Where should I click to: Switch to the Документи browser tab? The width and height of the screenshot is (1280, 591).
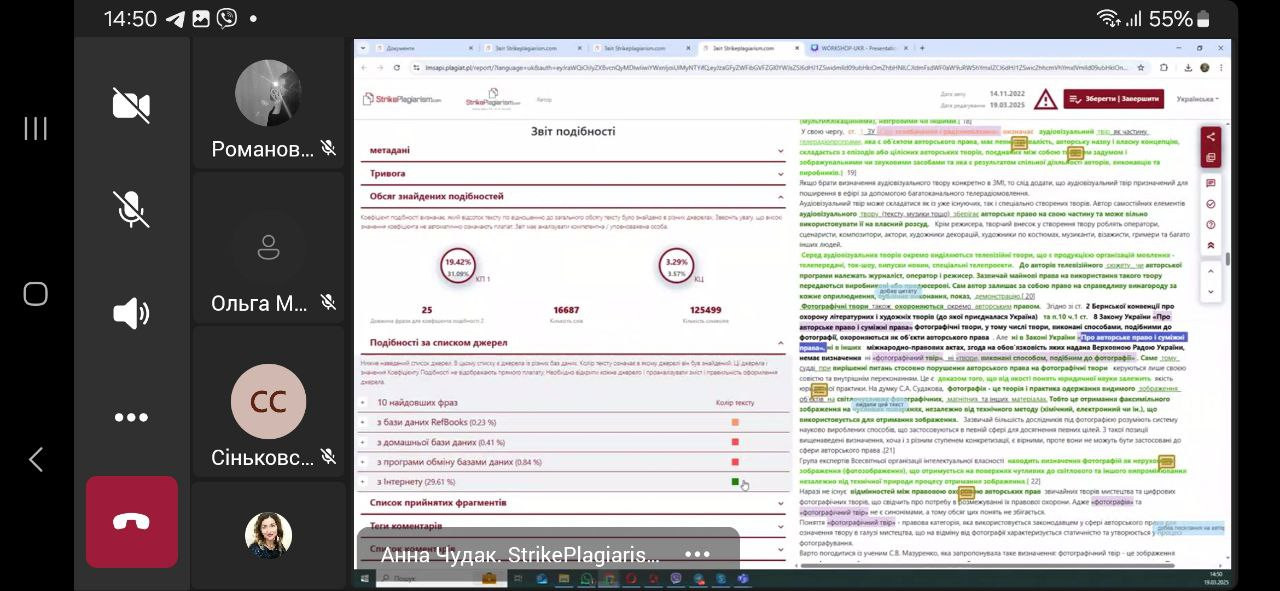[425, 48]
